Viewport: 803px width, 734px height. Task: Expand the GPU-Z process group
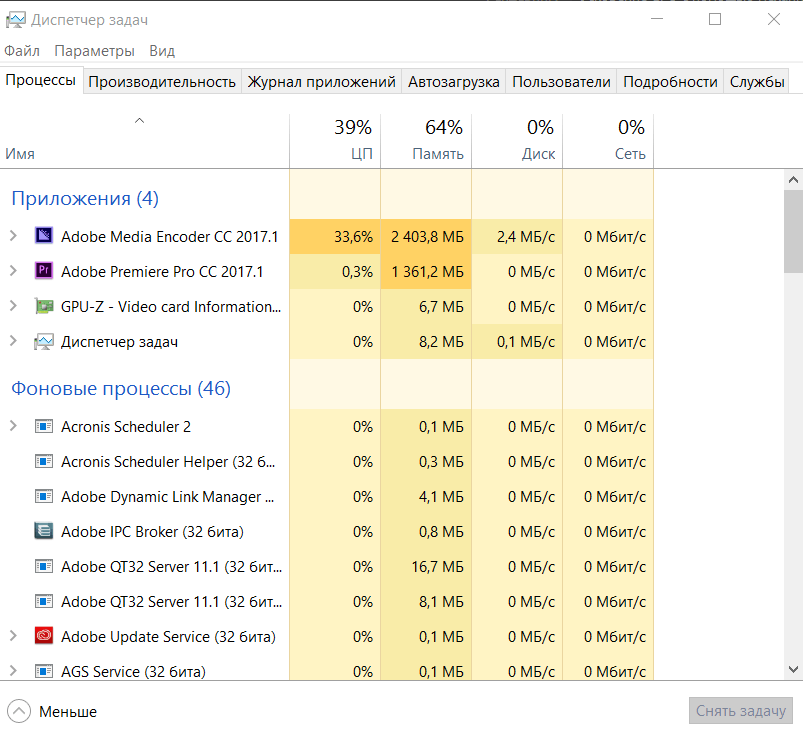tap(14, 306)
